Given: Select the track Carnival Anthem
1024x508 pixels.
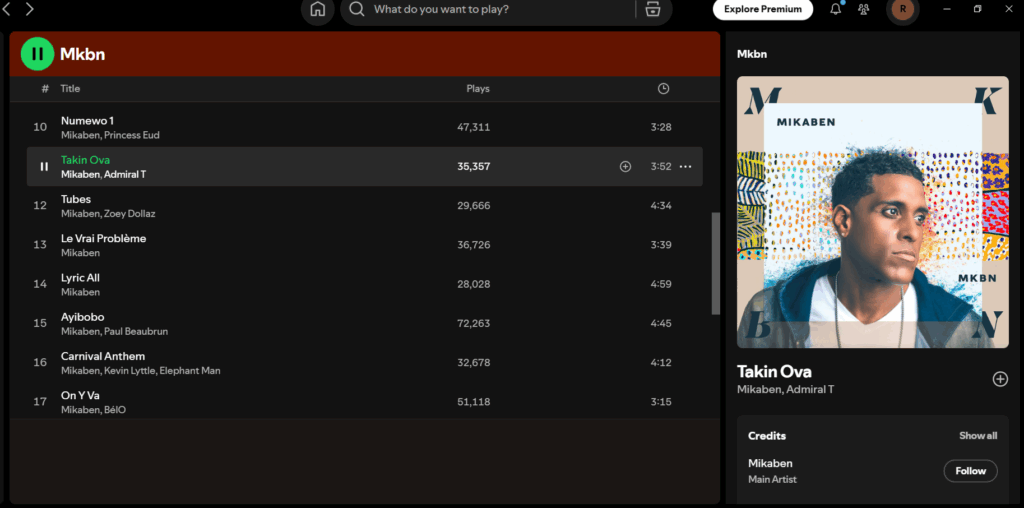Looking at the screenshot, I should 103,356.
